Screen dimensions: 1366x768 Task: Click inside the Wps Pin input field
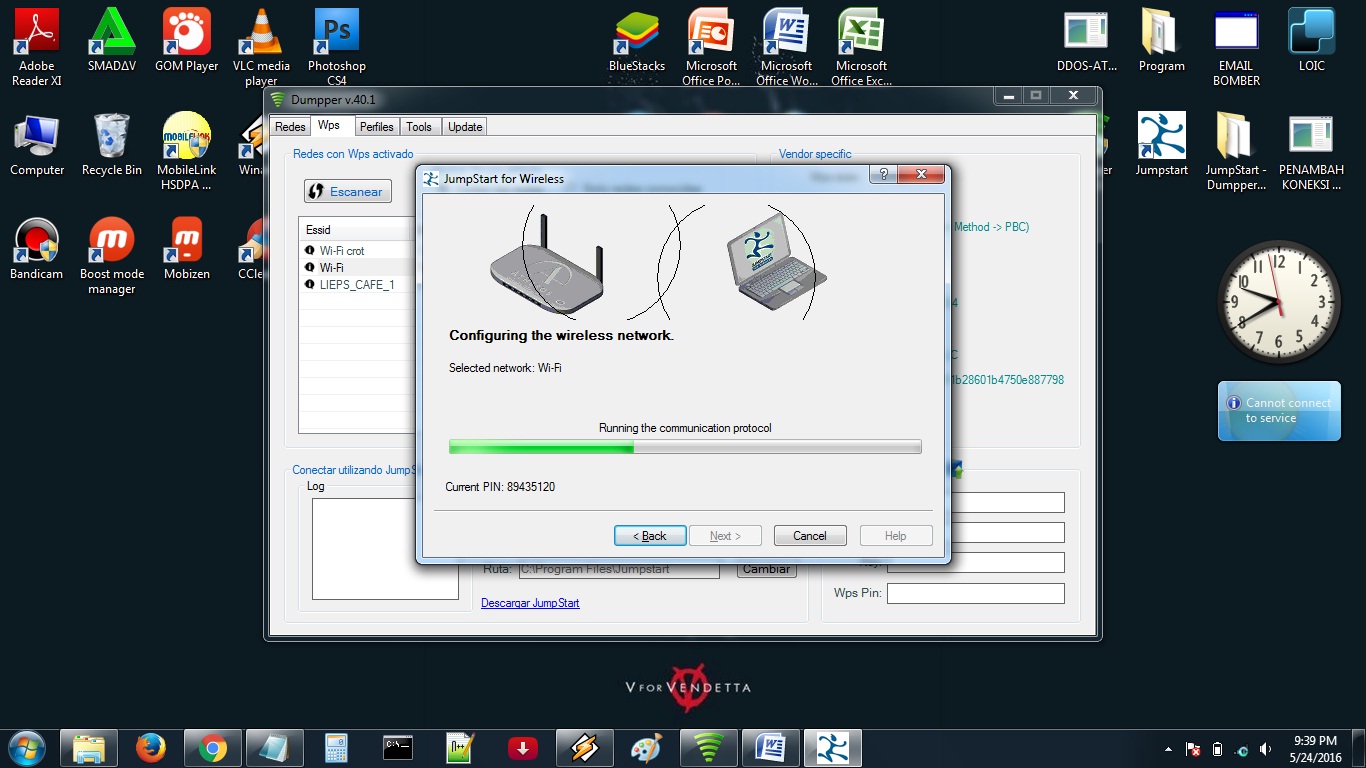pyautogui.click(x=975, y=593)
